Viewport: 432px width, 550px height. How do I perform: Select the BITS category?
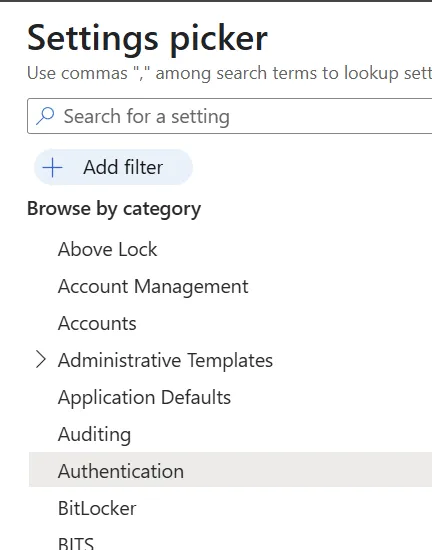[76, 543]
